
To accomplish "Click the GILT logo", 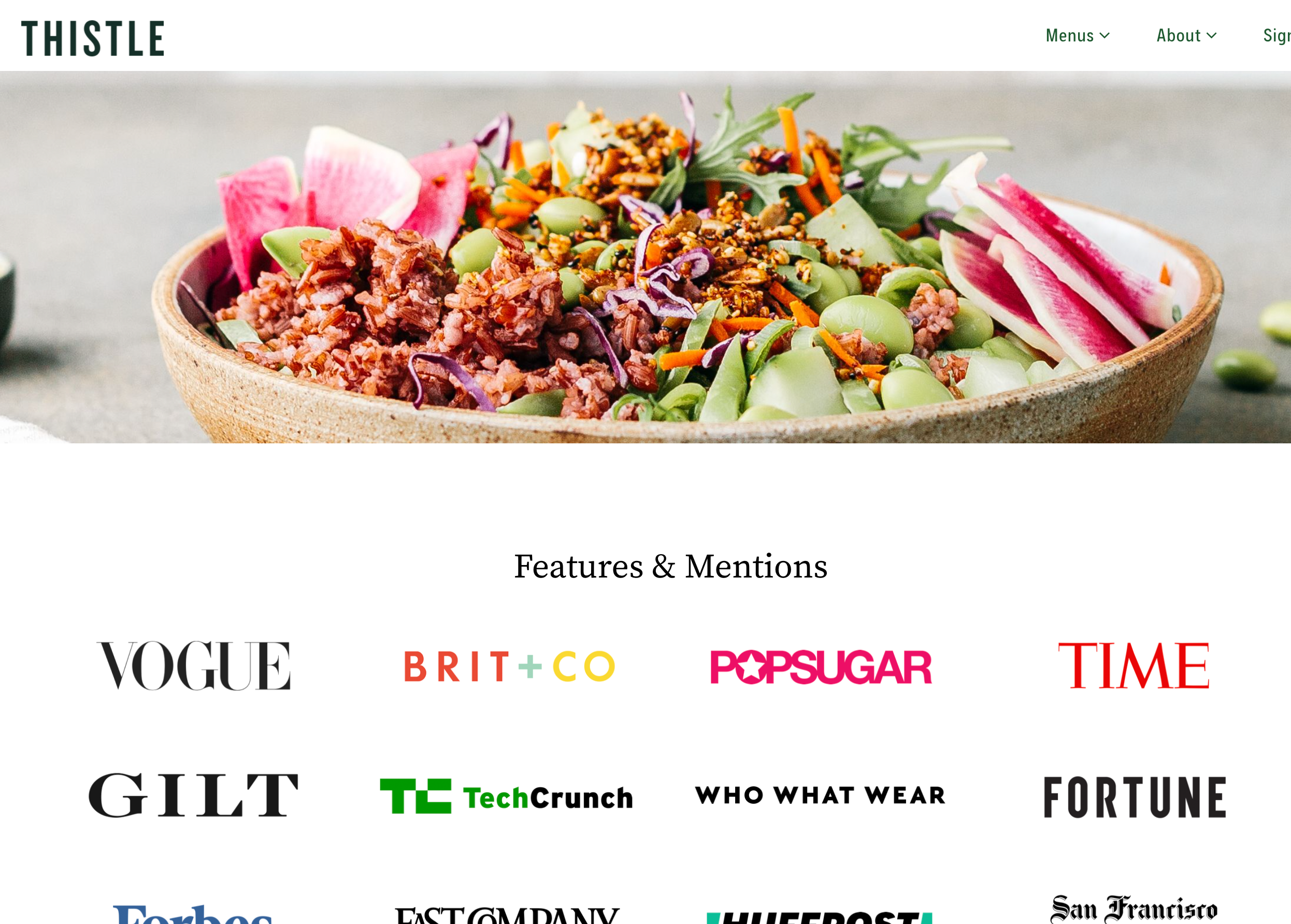I will pyautogui.click(x=193, y=795).
